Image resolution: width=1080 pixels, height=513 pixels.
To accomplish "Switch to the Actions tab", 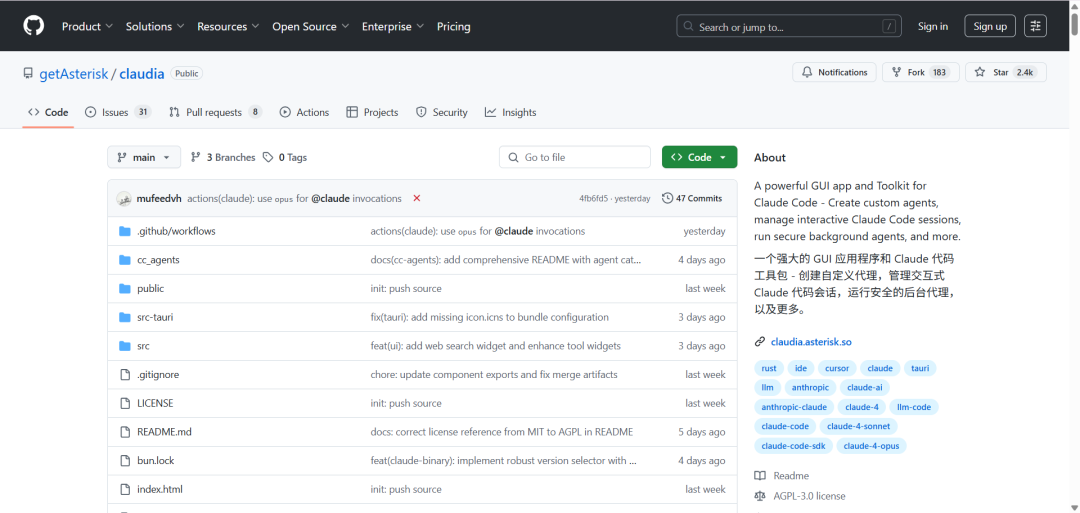I will (304, 112).
